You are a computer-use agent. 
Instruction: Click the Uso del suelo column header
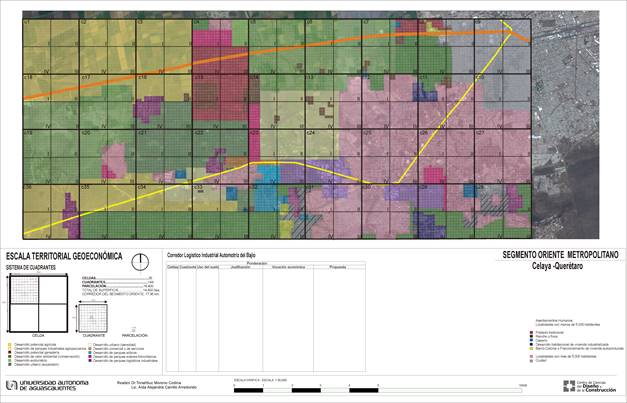(206, 268)
